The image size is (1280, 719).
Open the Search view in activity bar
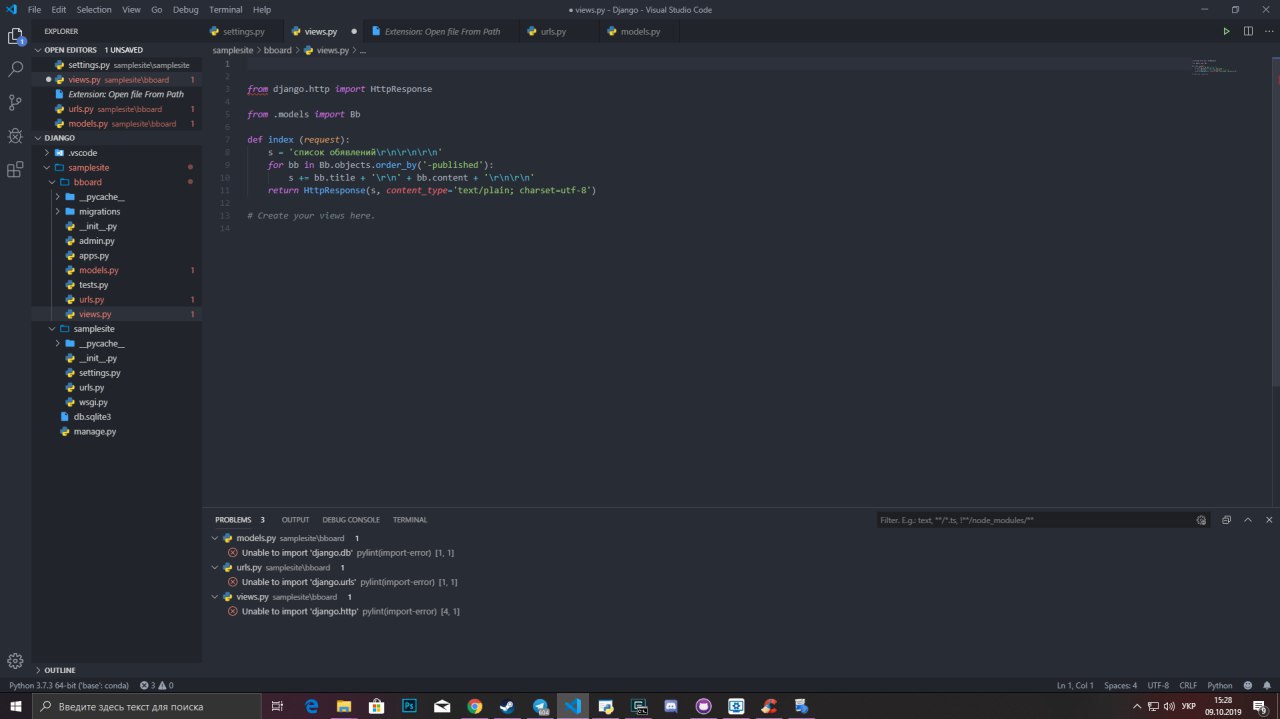pyautogui.click(x=15, y=69)
